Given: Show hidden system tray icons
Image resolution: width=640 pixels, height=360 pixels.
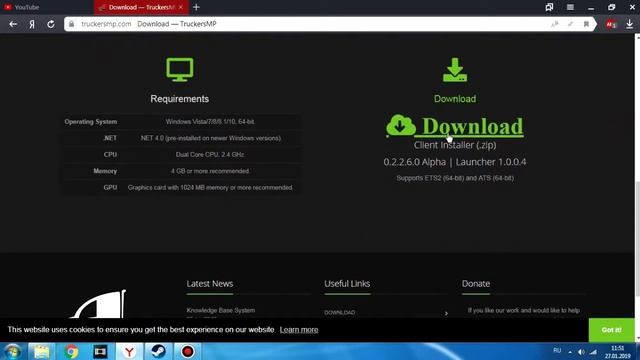Looking at the screenshot, I should [570, 352].
